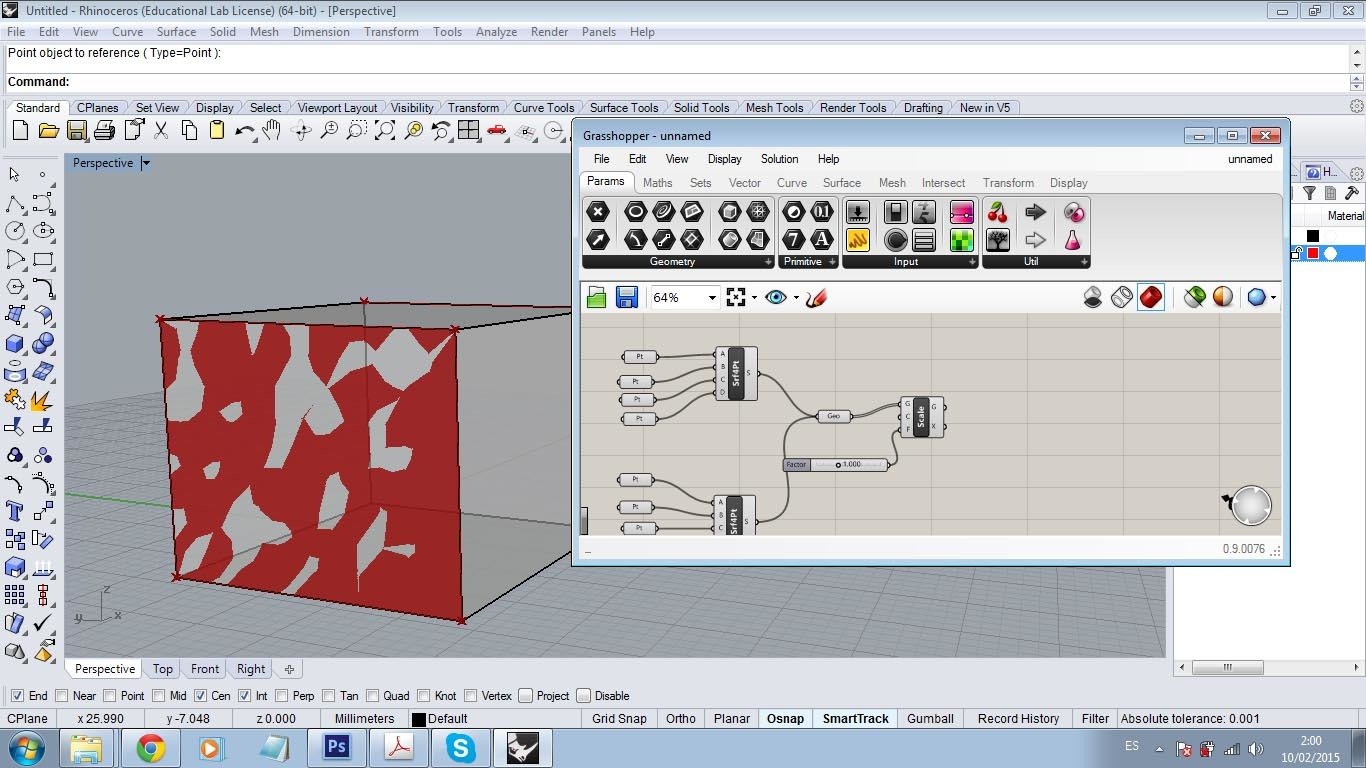Viewport: 1366px width, 768px height.
Task: Open dropdown next to blue preview sphere icon
Action: [1273, 297]
